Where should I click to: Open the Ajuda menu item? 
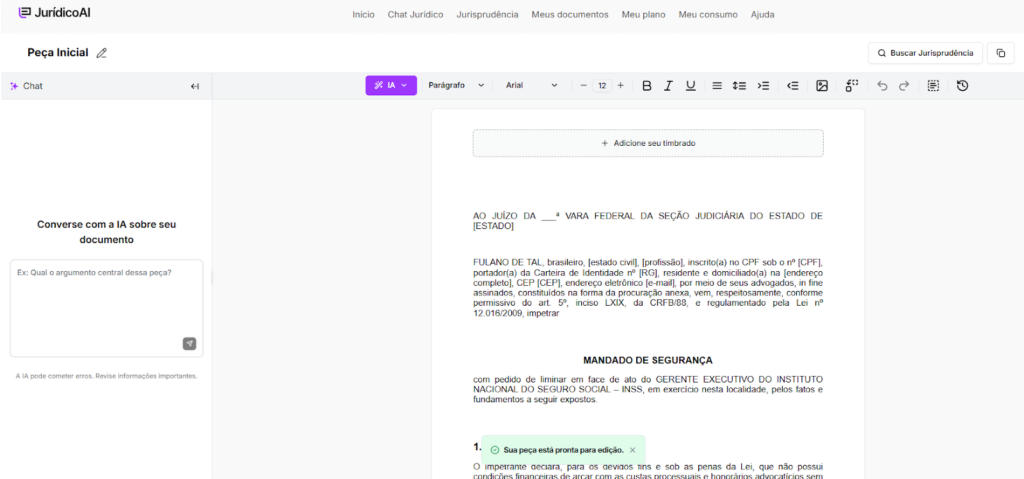click(762, 14)
